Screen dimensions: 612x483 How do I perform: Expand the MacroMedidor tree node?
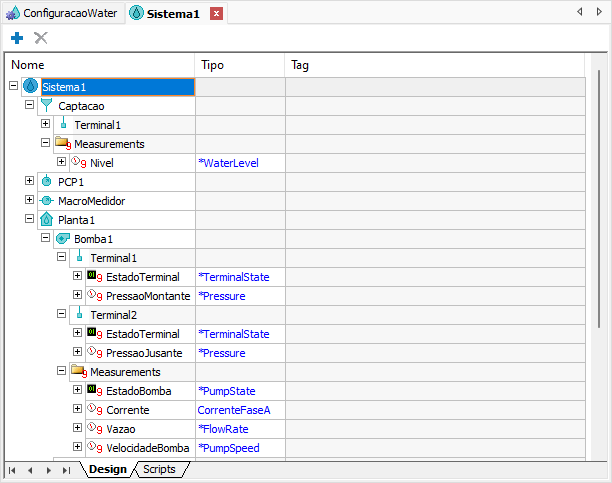29,200
